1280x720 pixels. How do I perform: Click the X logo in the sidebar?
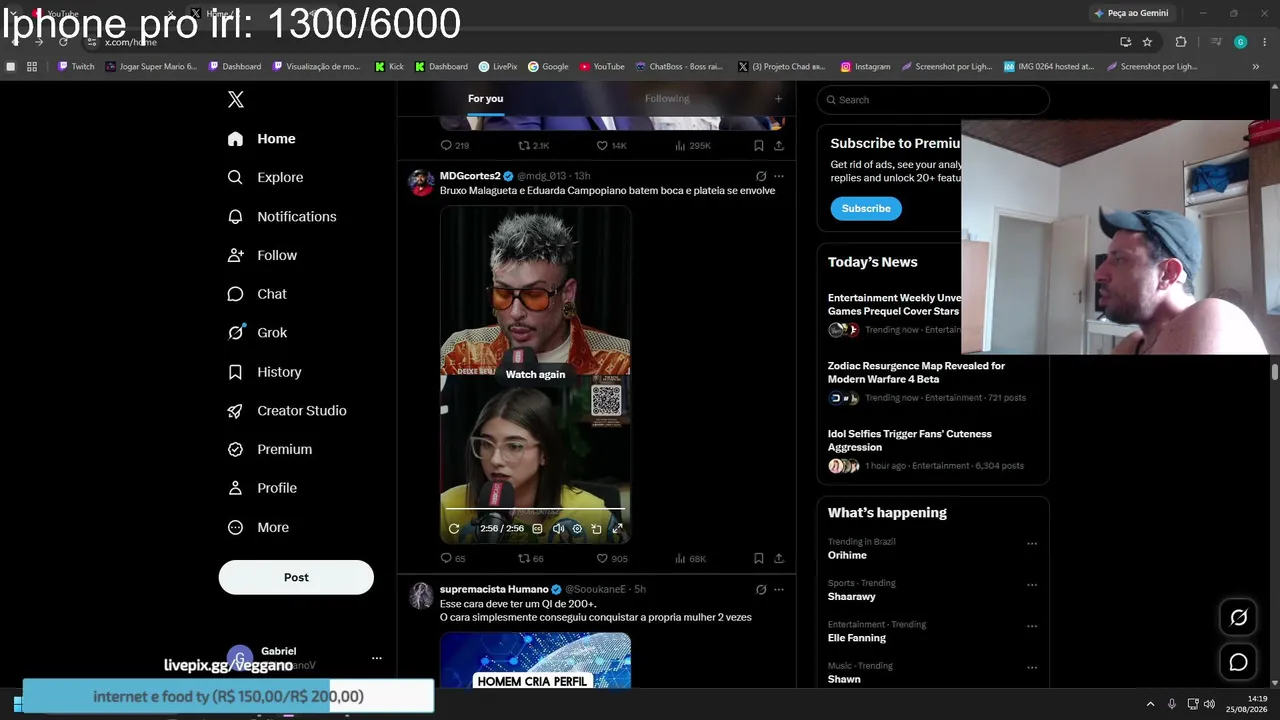(236, 99)
